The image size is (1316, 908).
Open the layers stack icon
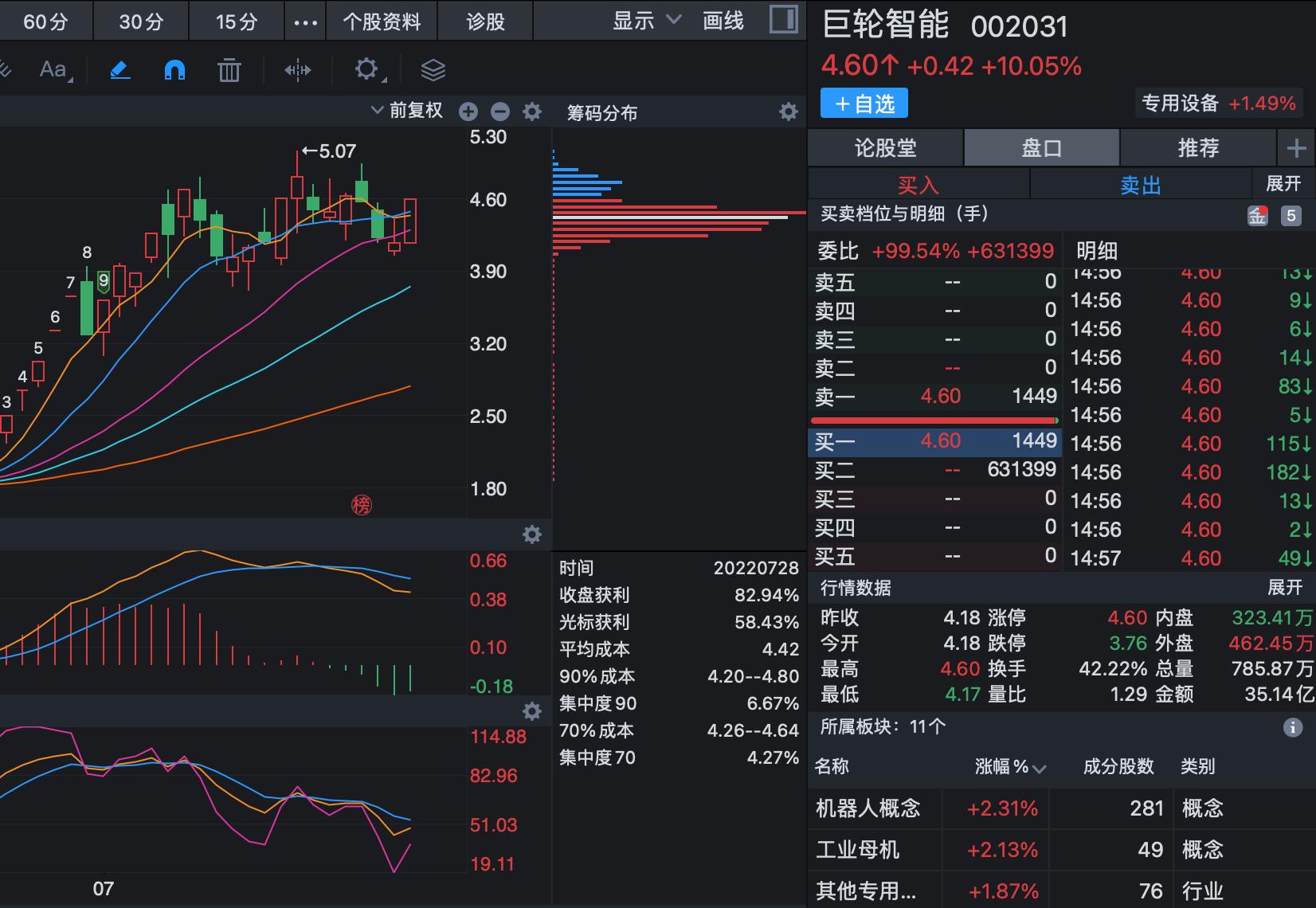click(x=433, y=70)
